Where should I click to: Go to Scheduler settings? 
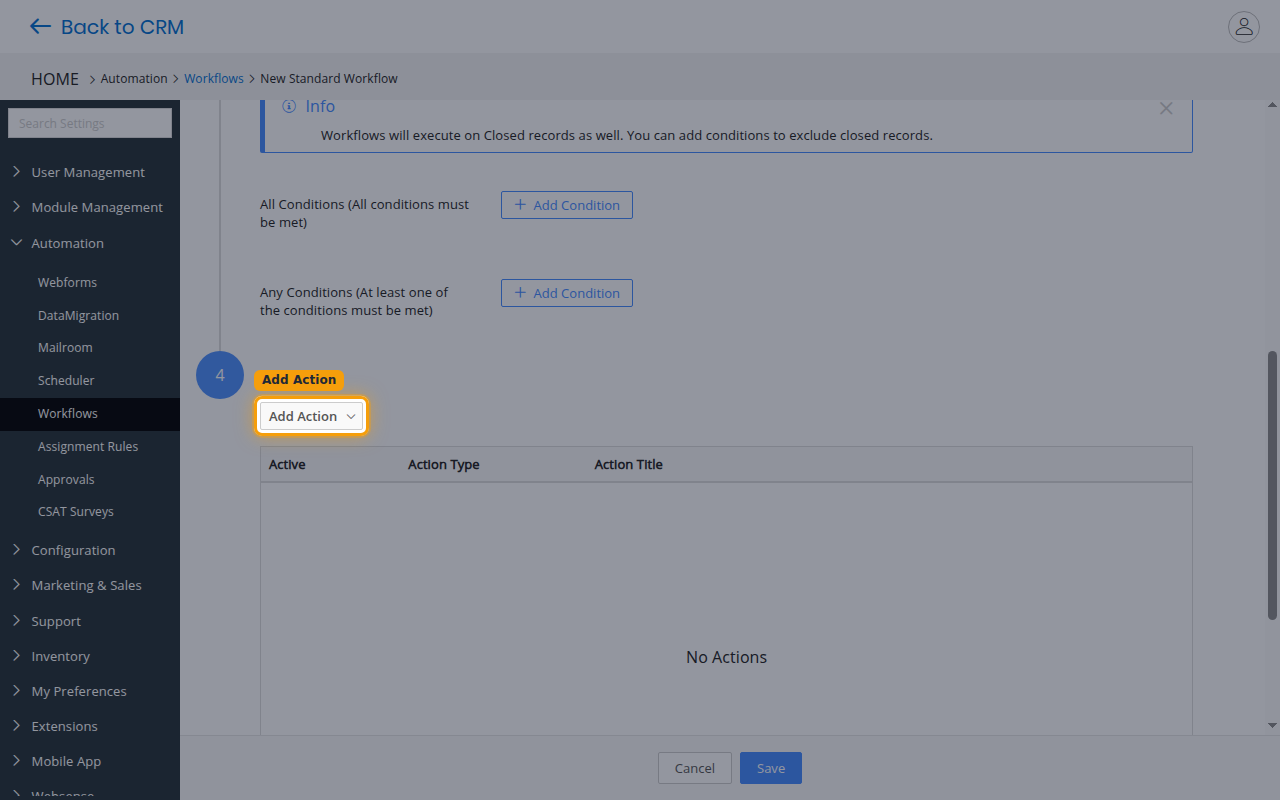tap(66, 380)
